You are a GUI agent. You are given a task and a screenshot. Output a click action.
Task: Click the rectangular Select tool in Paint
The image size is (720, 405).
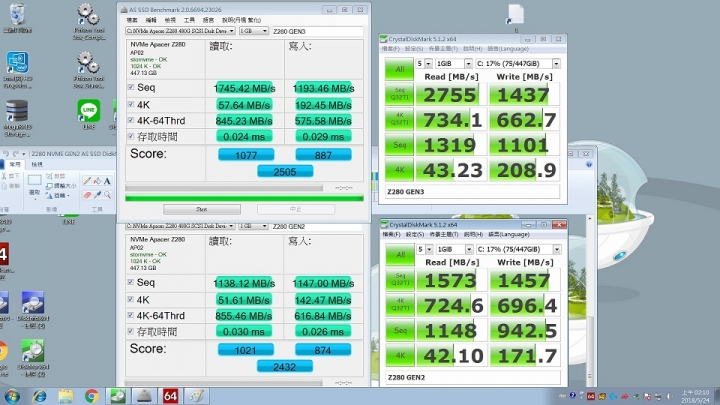pos(34,180)
